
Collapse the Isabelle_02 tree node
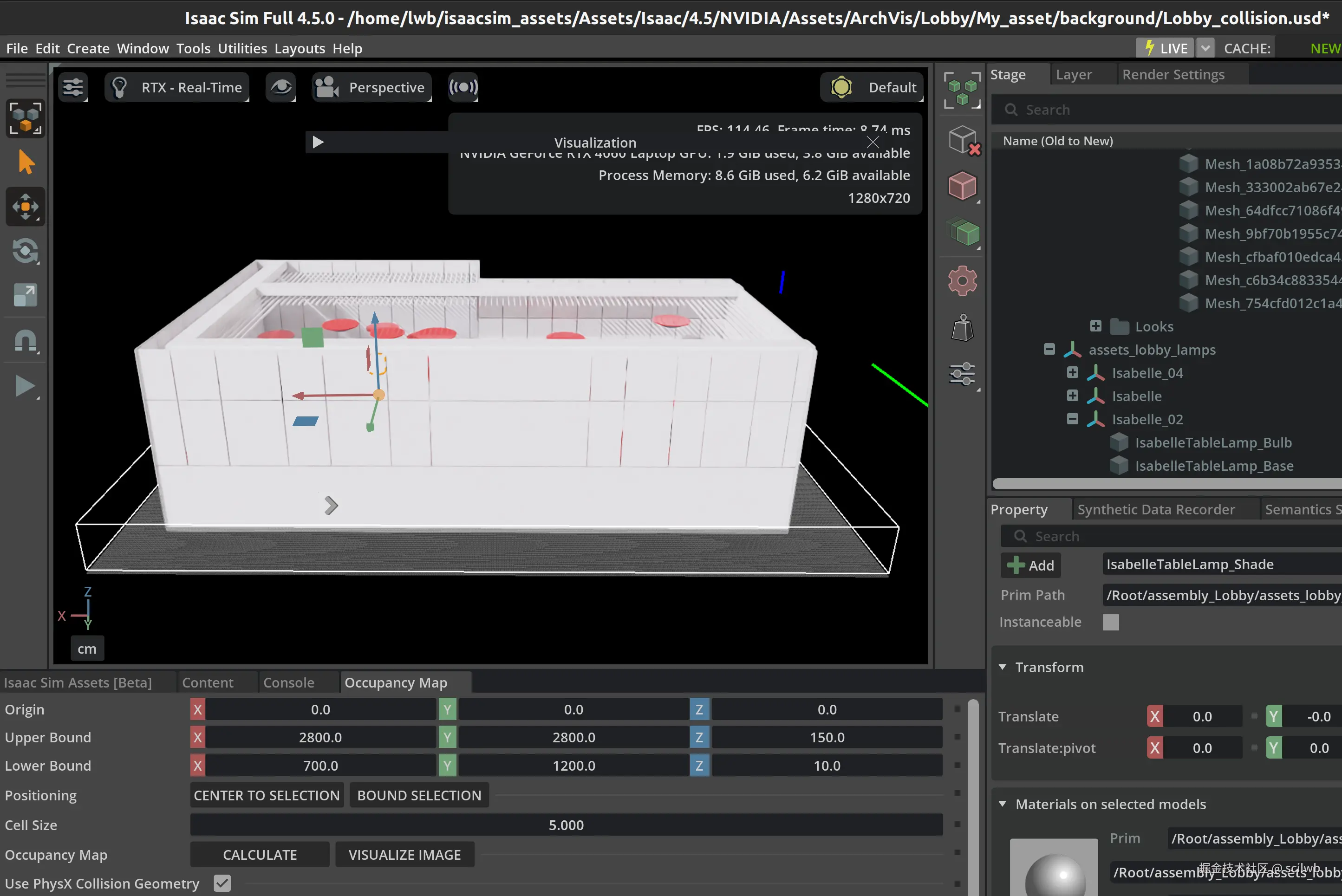click(1072, 419)
